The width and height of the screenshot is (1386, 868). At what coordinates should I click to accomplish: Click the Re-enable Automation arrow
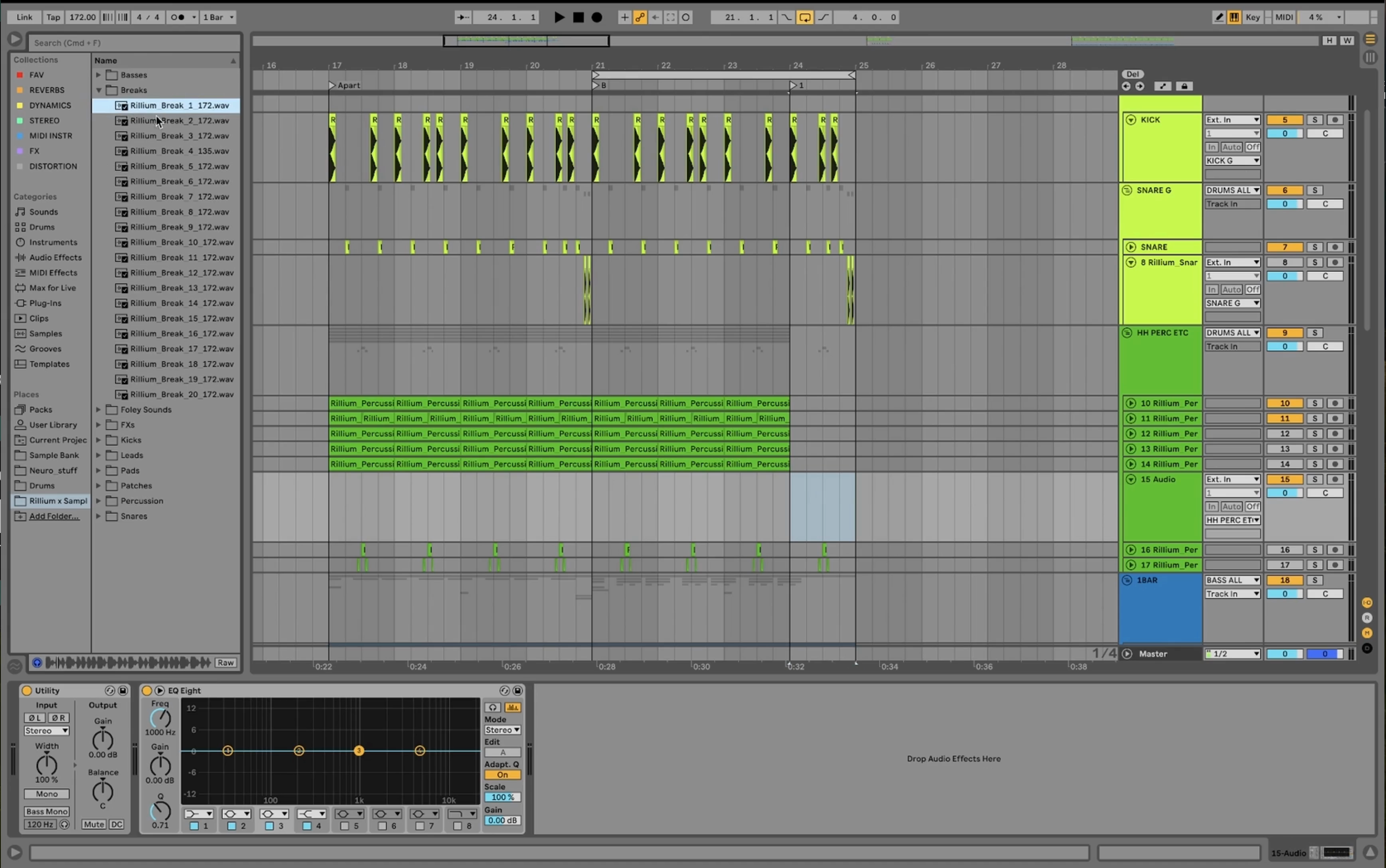click(655, 17)
